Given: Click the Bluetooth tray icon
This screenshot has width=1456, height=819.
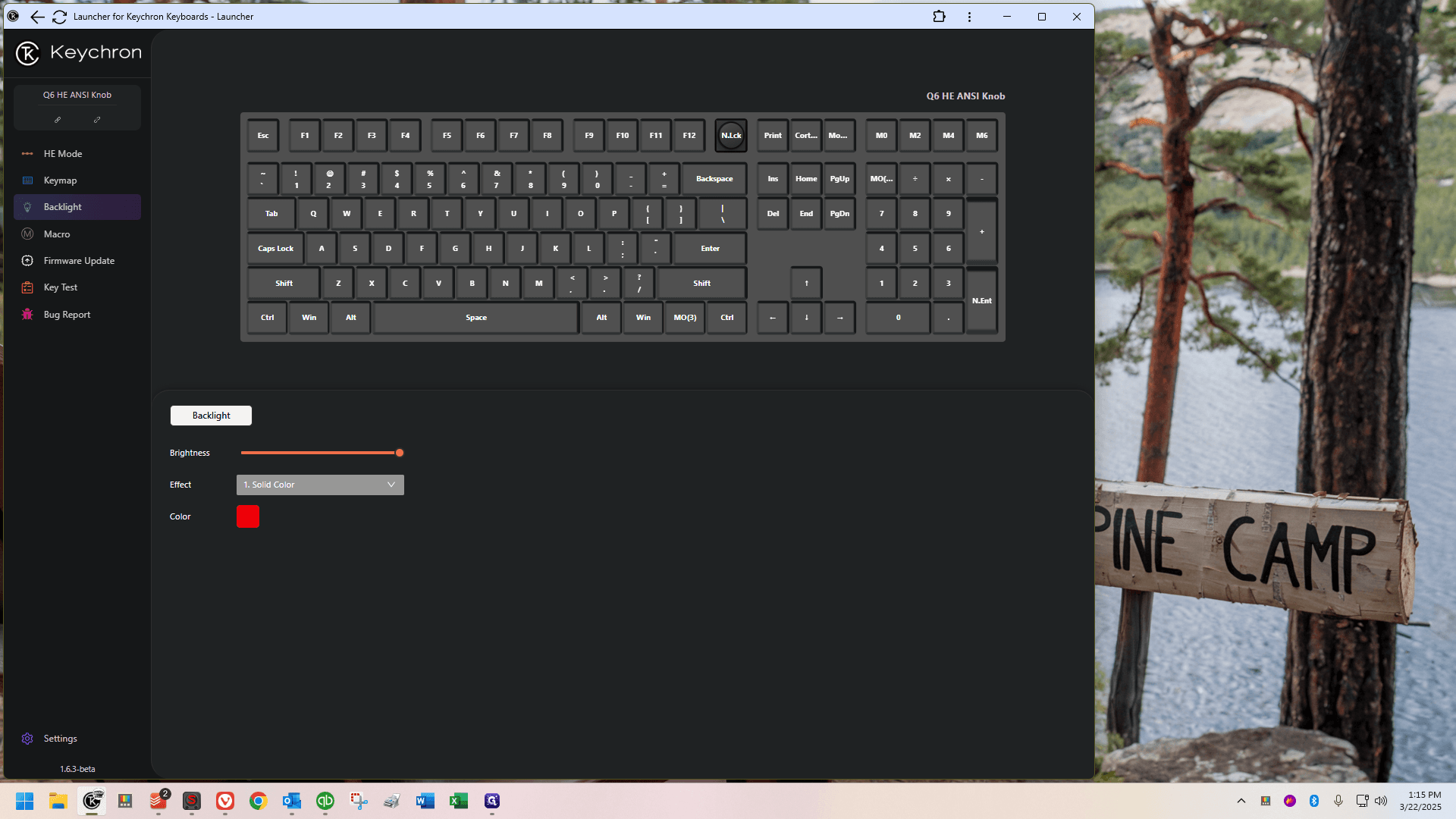Looking at the screenshot, I should point(1314,801).
